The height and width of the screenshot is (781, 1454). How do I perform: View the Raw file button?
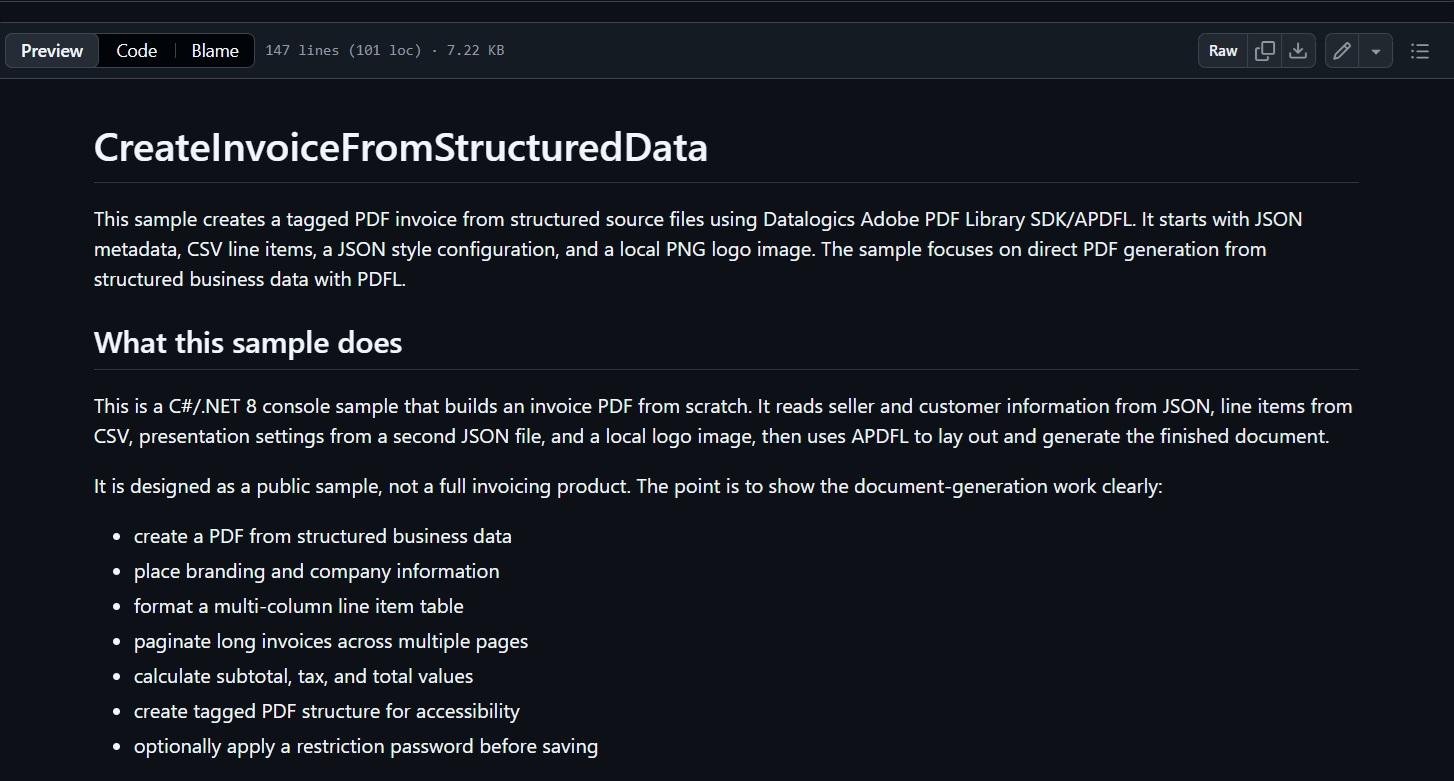coord(1223,51)
